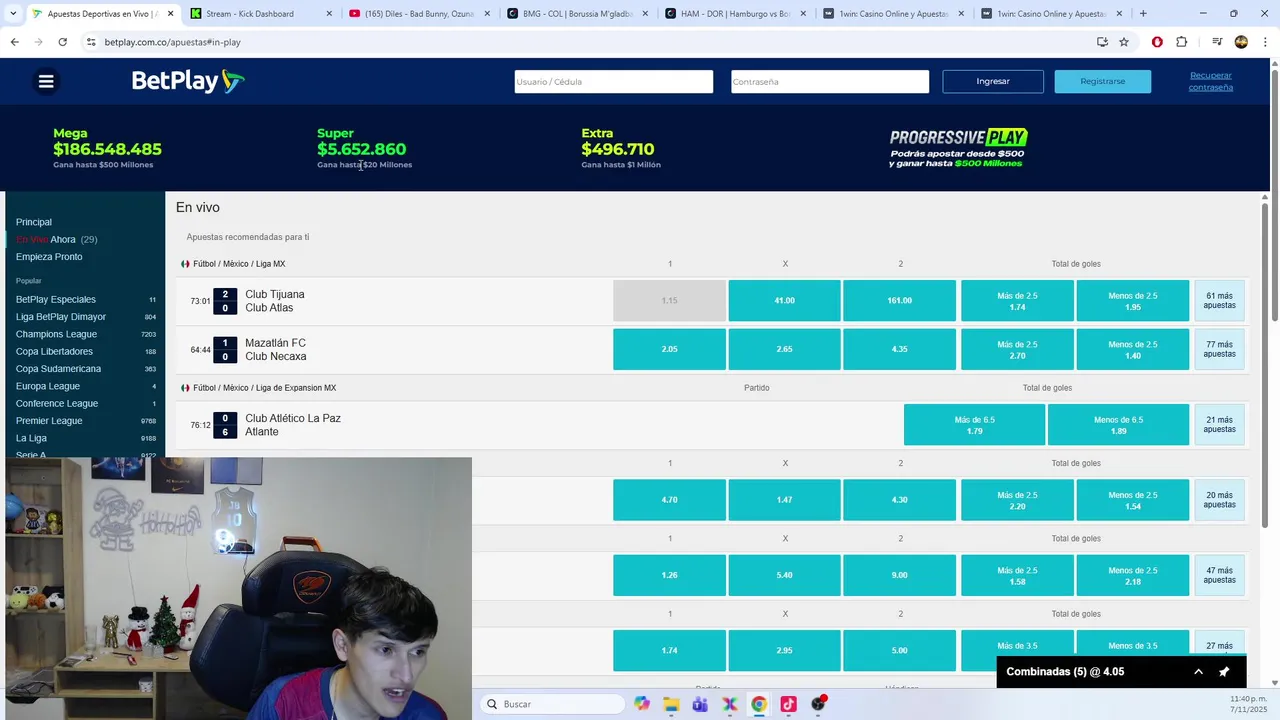Select Club Atlas win odds 161.00
The image size is (1280, 720).
pos(899,300)
